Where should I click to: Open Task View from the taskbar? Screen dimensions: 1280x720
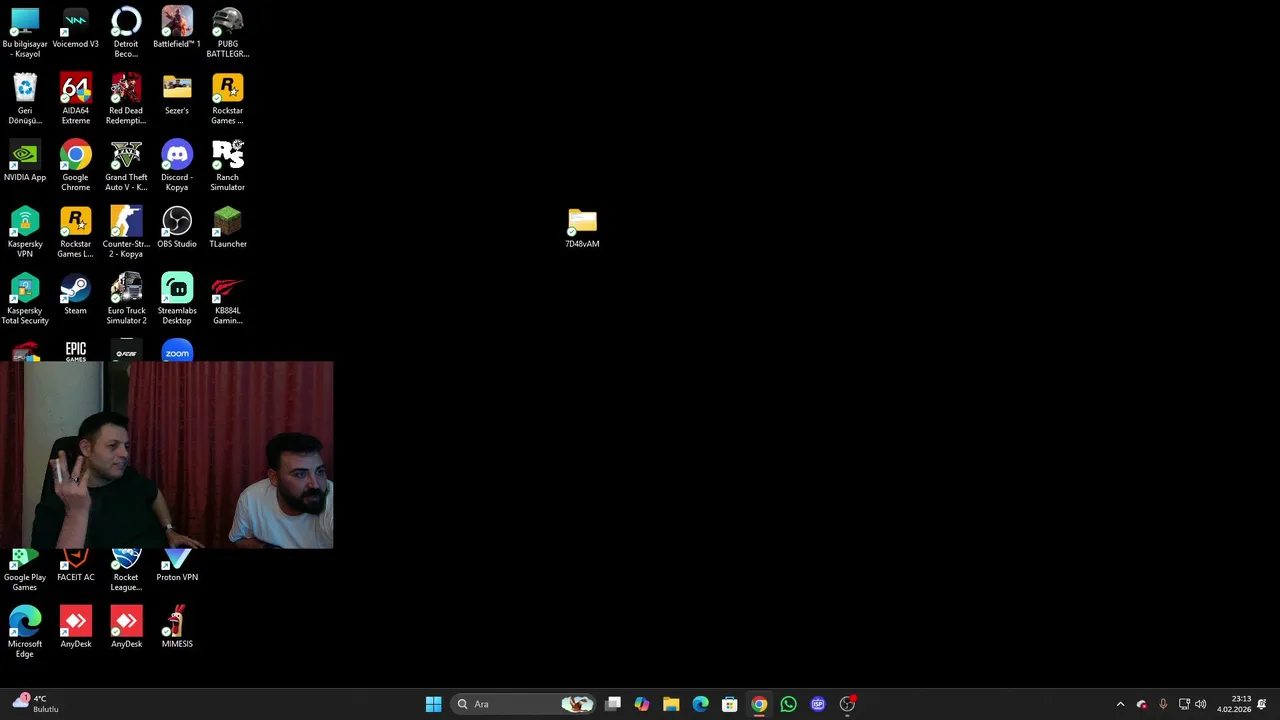(613, 704)
